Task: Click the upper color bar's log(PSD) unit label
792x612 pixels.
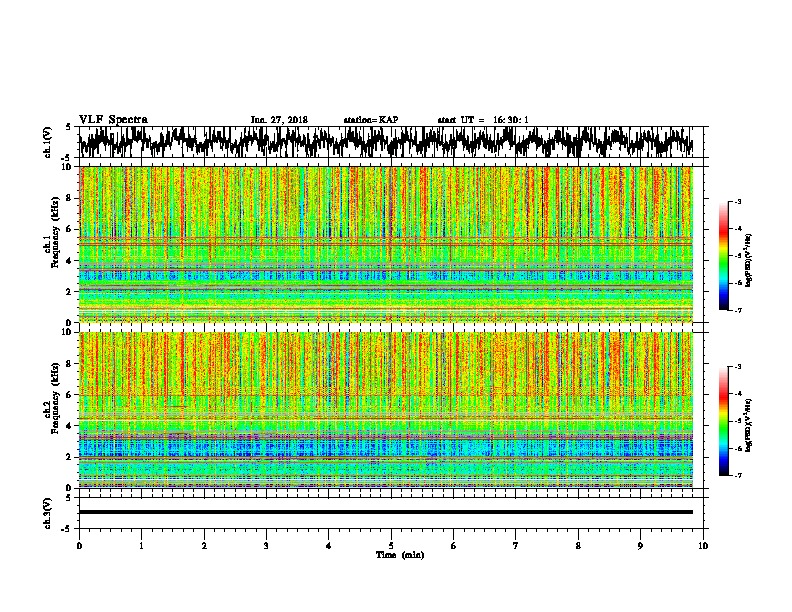Action: [749, 260]
